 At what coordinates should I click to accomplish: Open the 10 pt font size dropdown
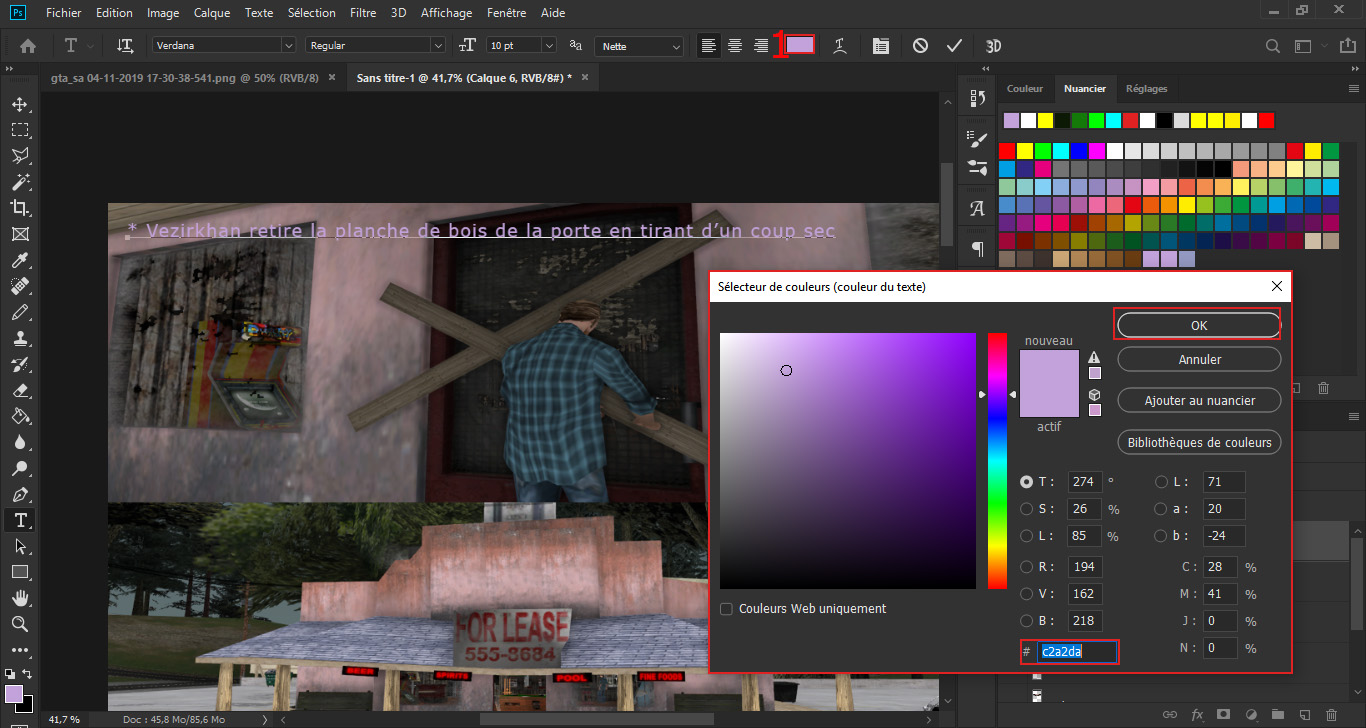click(549, 46)
